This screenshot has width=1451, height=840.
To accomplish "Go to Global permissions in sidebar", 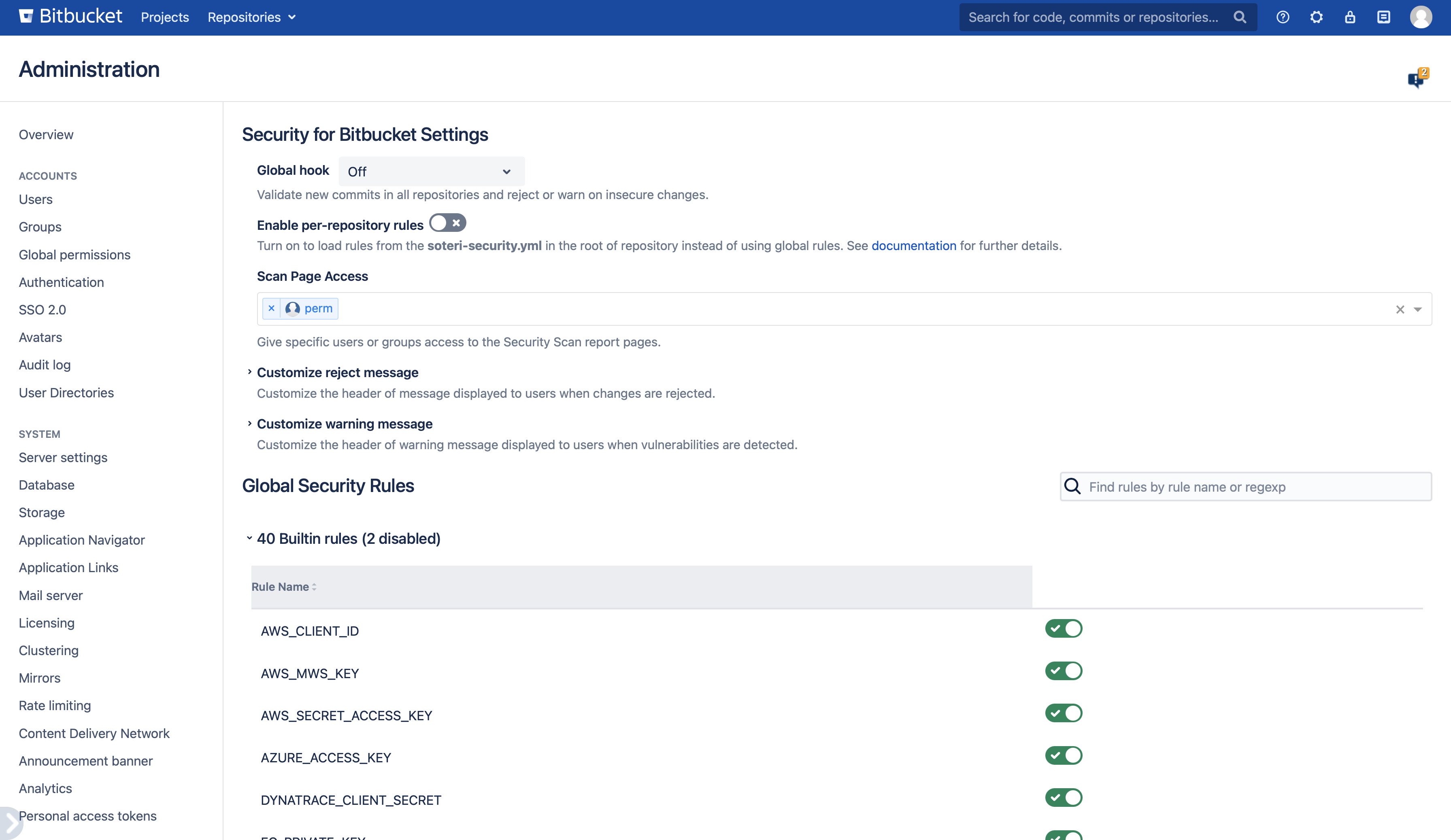I will click(x=74, y=255).
